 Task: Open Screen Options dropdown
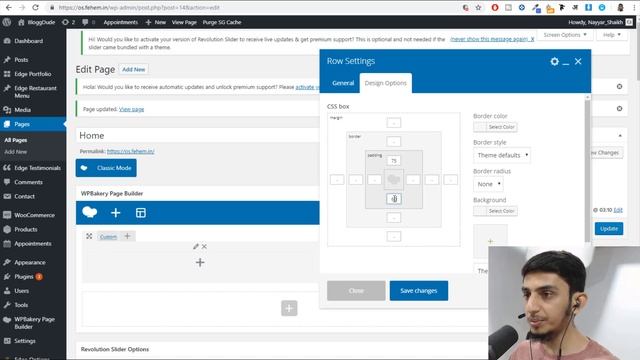tap(565, 35)
